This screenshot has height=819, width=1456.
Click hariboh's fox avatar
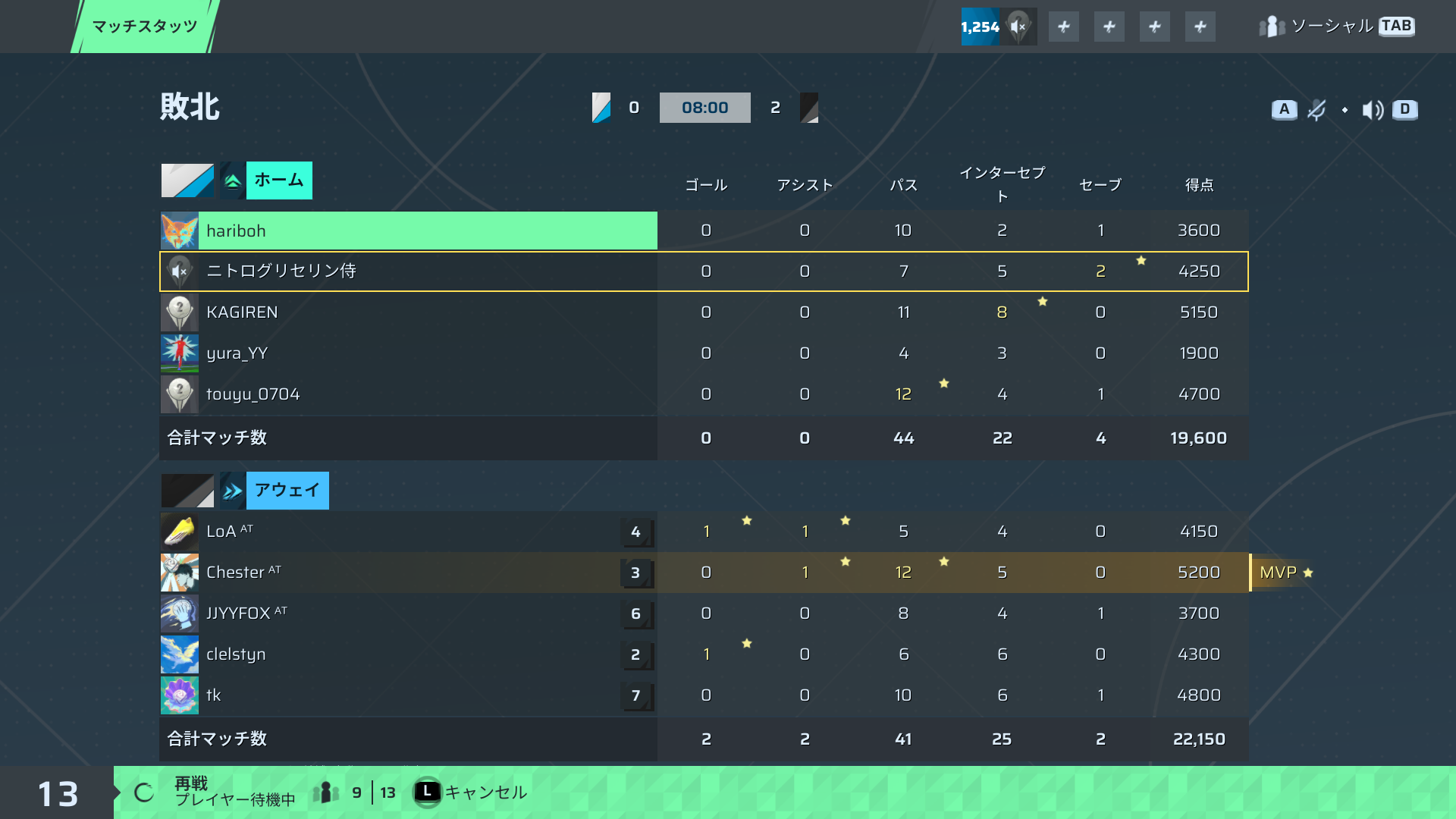tap(180, 231)
